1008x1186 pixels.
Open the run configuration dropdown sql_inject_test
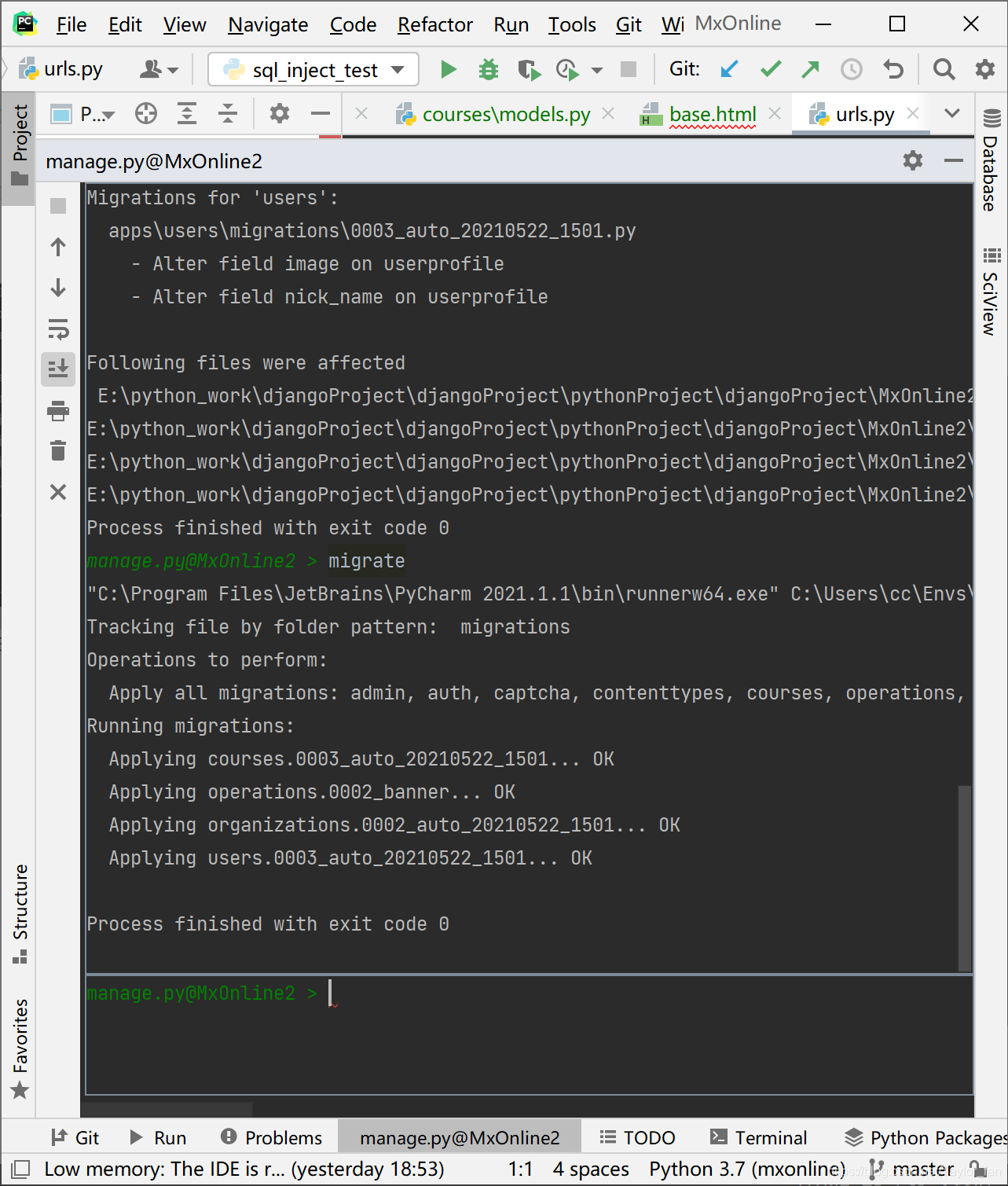pos(313,69)
